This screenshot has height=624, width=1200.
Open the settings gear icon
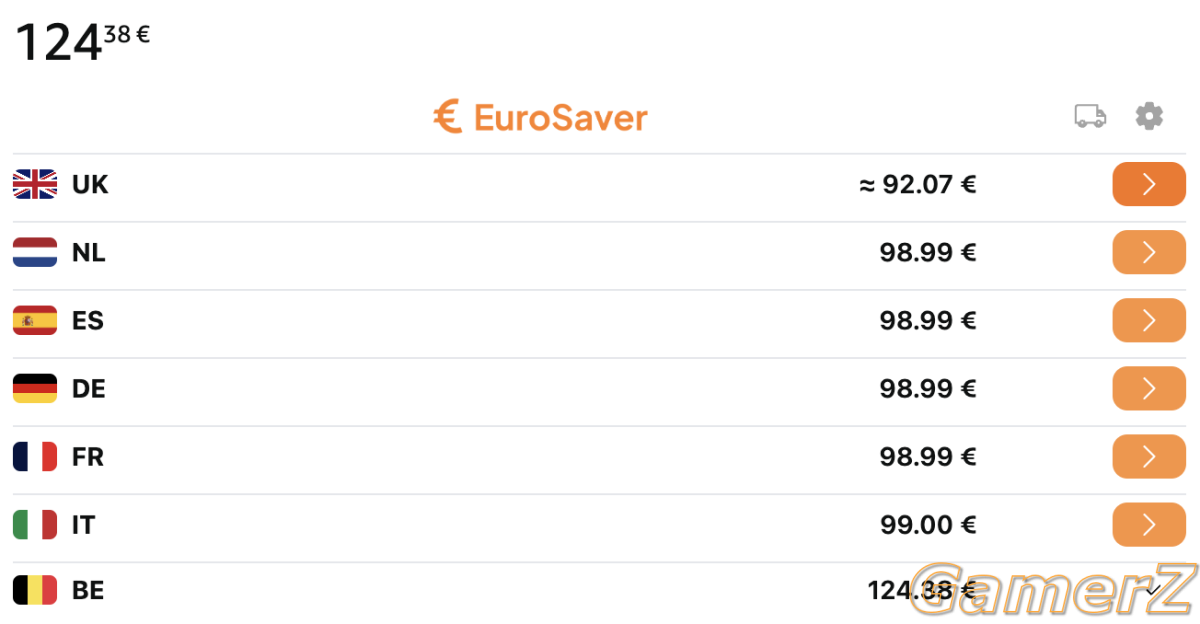click(x=1149, y=116)
